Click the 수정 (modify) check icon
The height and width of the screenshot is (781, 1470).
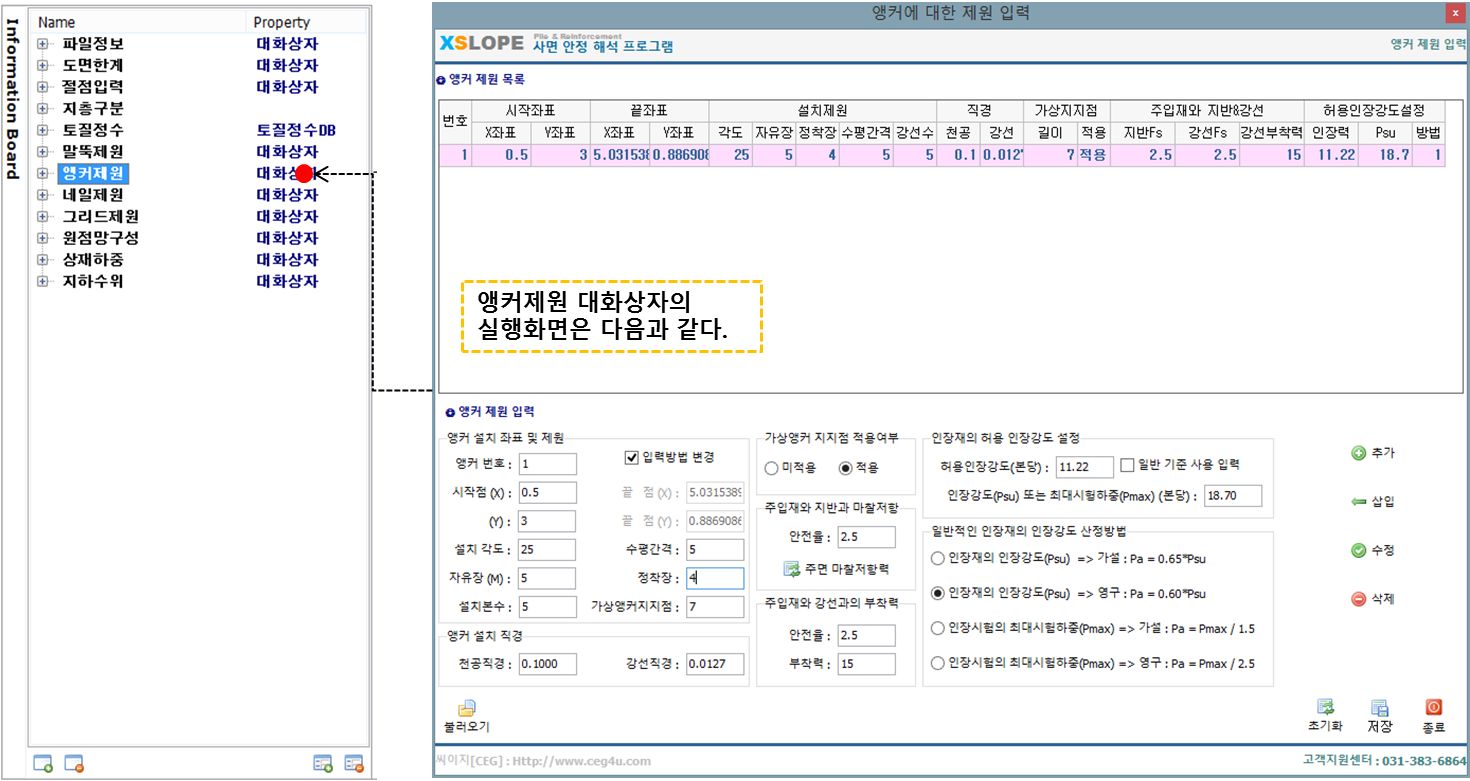pyautogui.click(x=1359, y=550)
